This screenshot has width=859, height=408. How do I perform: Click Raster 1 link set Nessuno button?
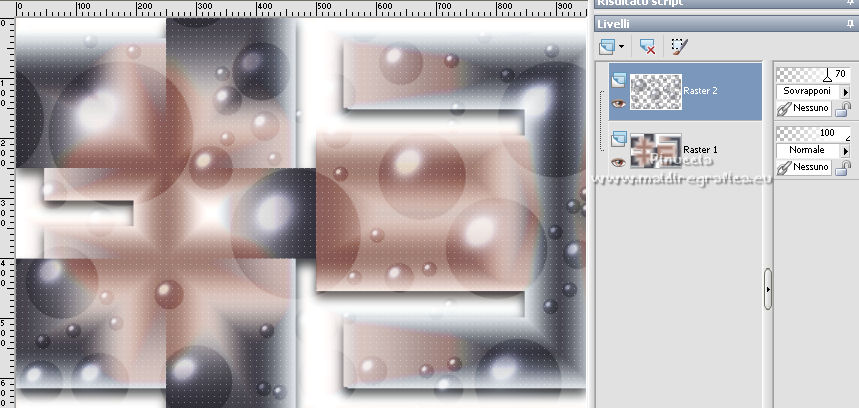click(x=804, y=167)
